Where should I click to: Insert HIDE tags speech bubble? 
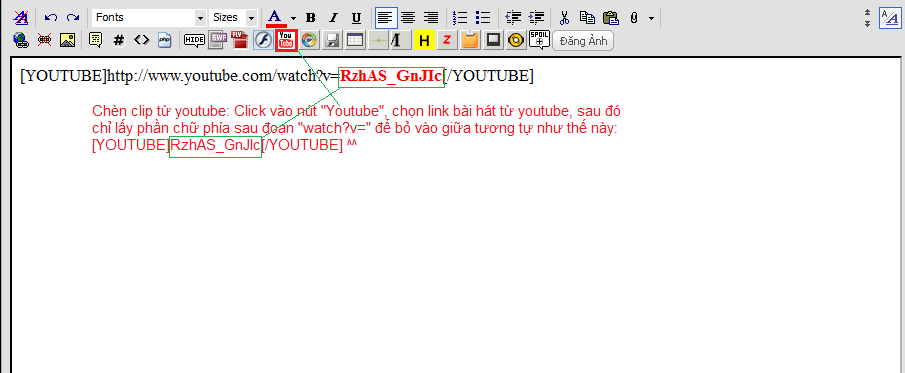[x=195, y=40]
